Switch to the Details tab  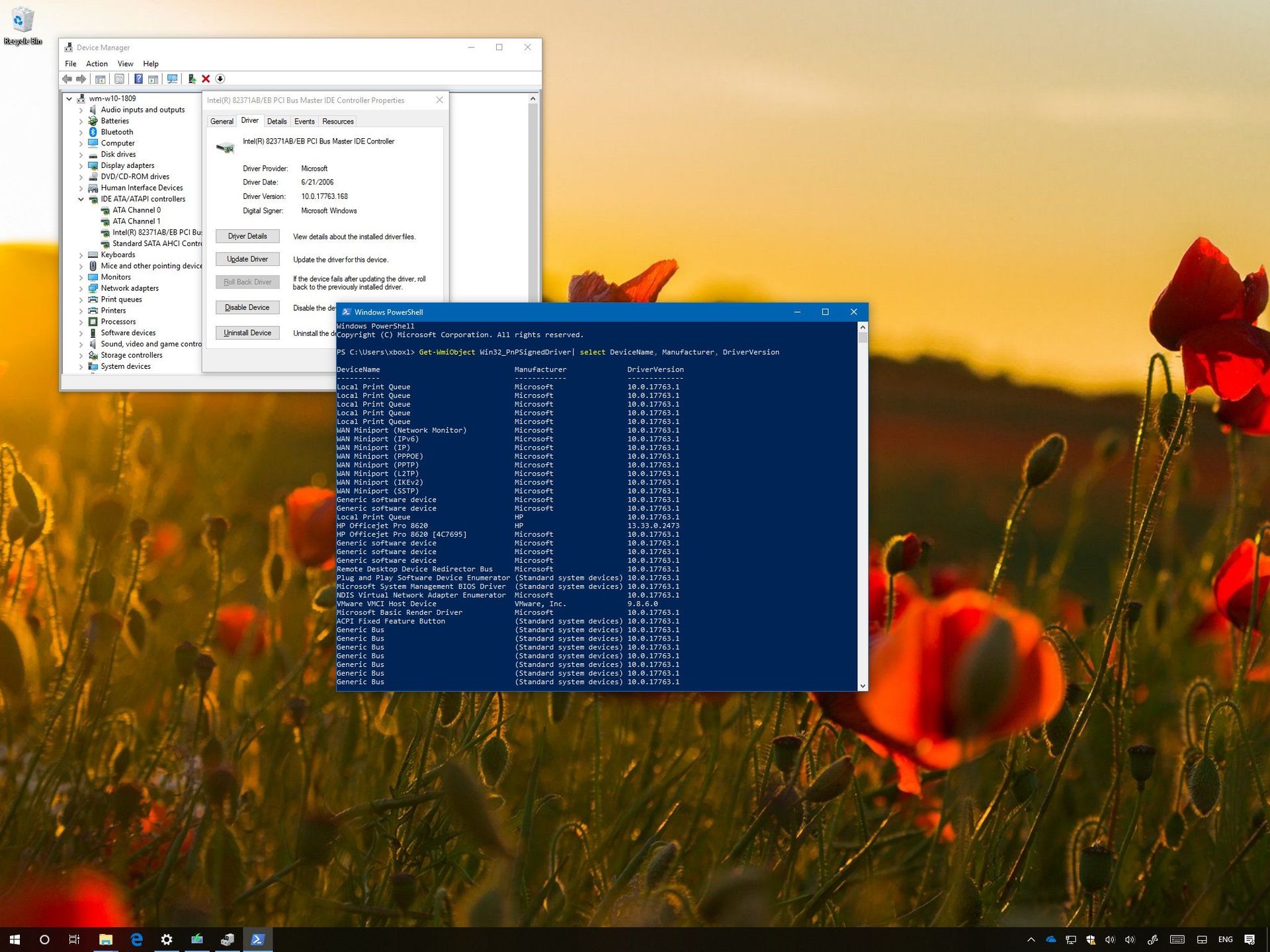pos(277,121)
